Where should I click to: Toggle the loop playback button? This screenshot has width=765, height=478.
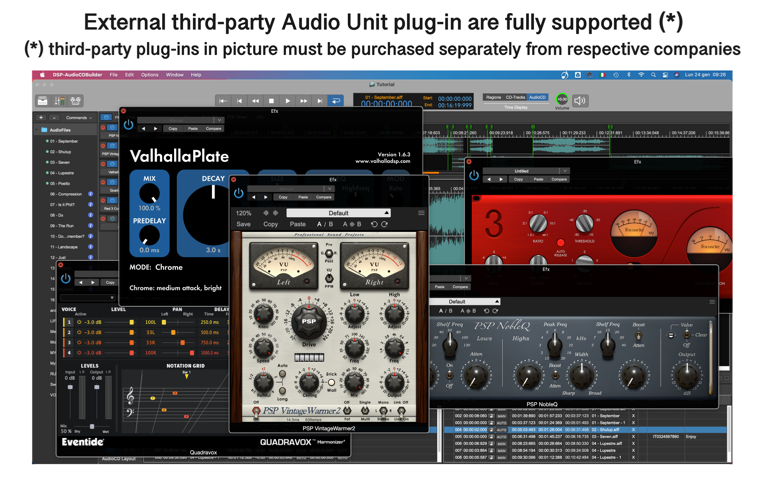(335, 101)
